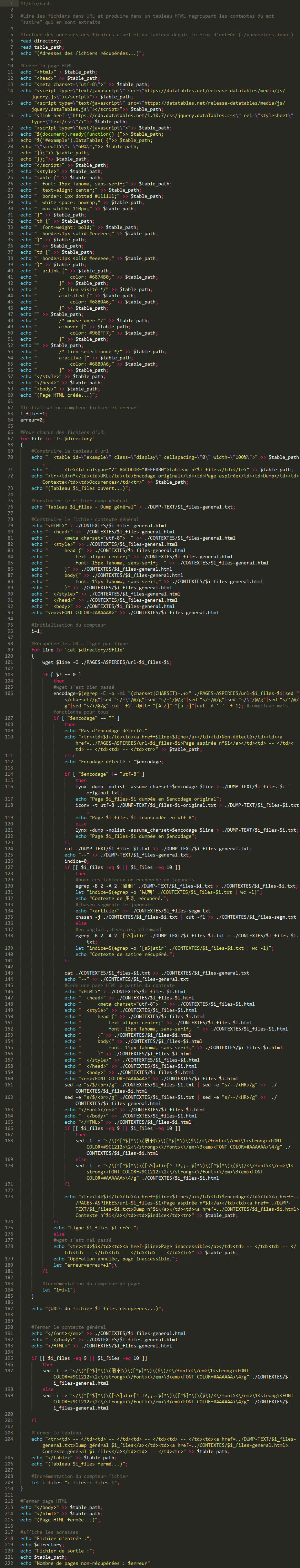The height and width of the screenshot is (1568, 300).
Task: Click the line 'for file in `ls $directory`'
Action: [x=57, y=438]
